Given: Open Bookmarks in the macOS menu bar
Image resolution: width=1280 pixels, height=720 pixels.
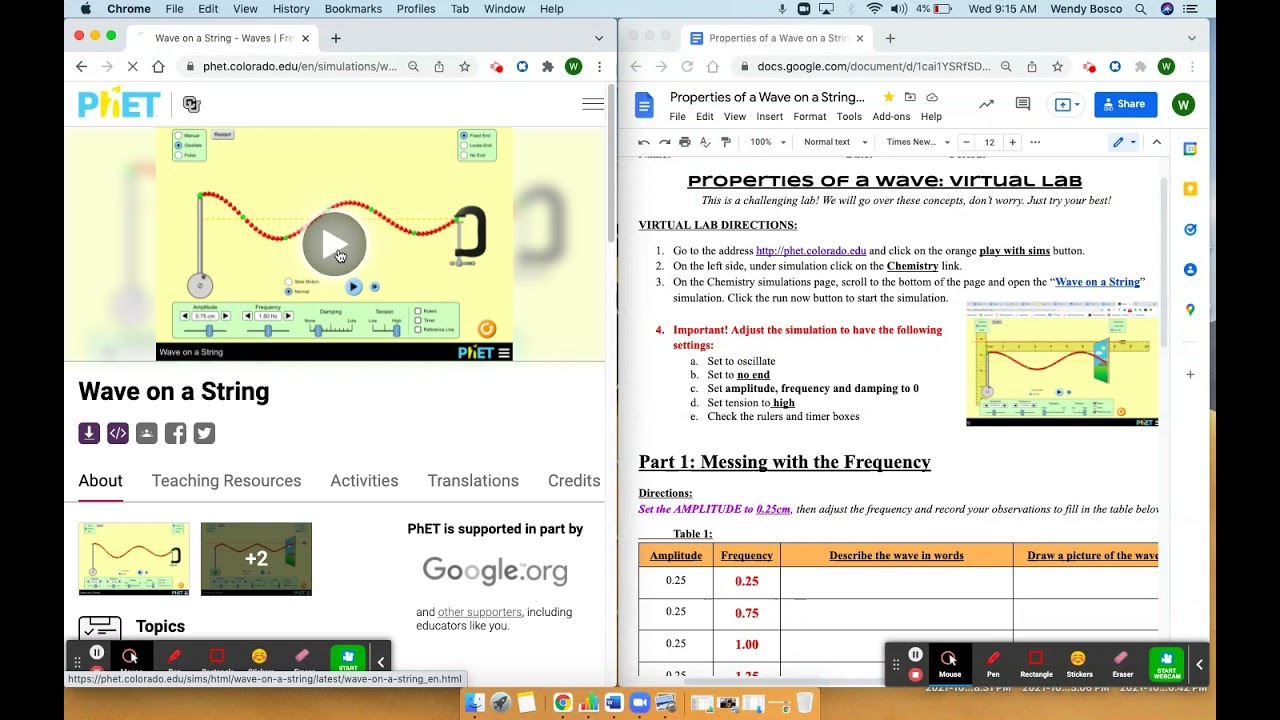Looking at the screenshot, I should (x=353, y=9).
